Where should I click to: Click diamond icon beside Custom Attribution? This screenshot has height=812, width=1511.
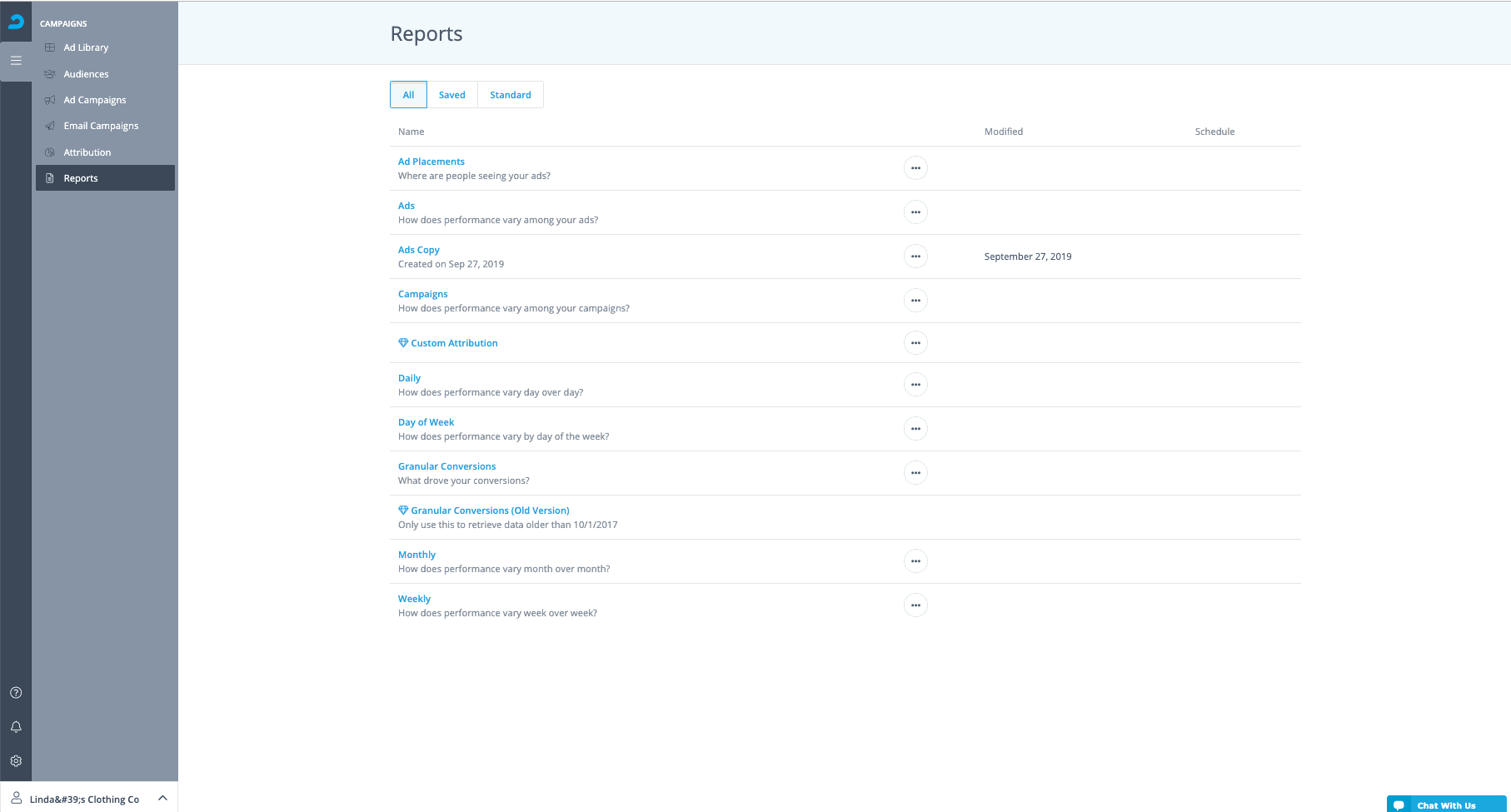pyautogui.click(x=403, y=343)
